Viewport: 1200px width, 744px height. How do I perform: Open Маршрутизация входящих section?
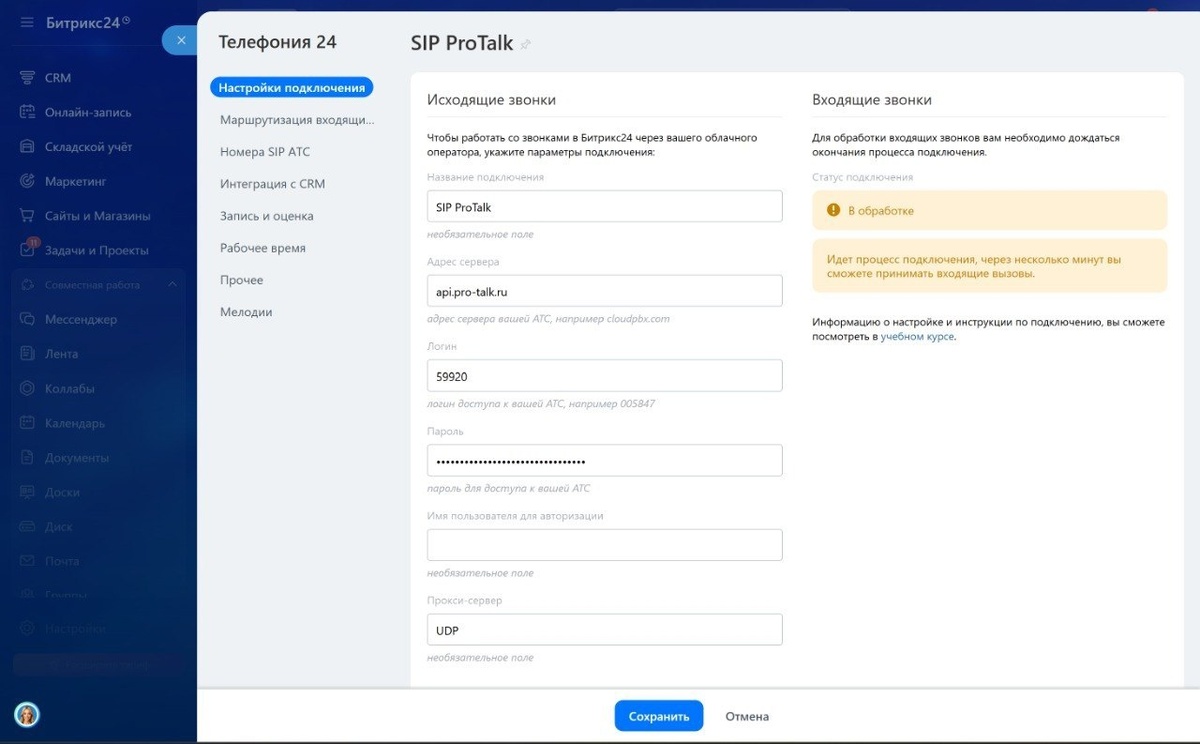pyautogui.click(x=297, y=120)
